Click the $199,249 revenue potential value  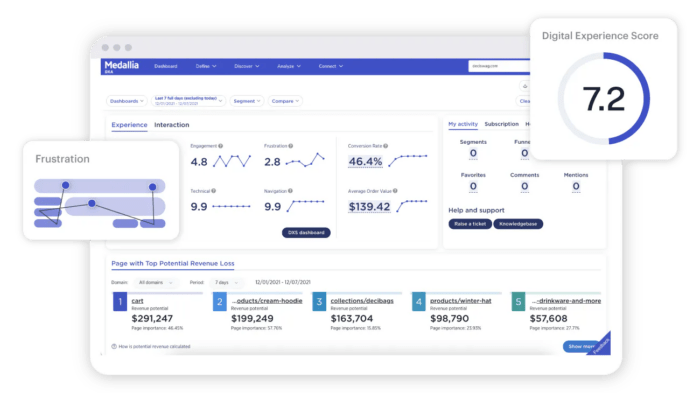coord(252,319)
